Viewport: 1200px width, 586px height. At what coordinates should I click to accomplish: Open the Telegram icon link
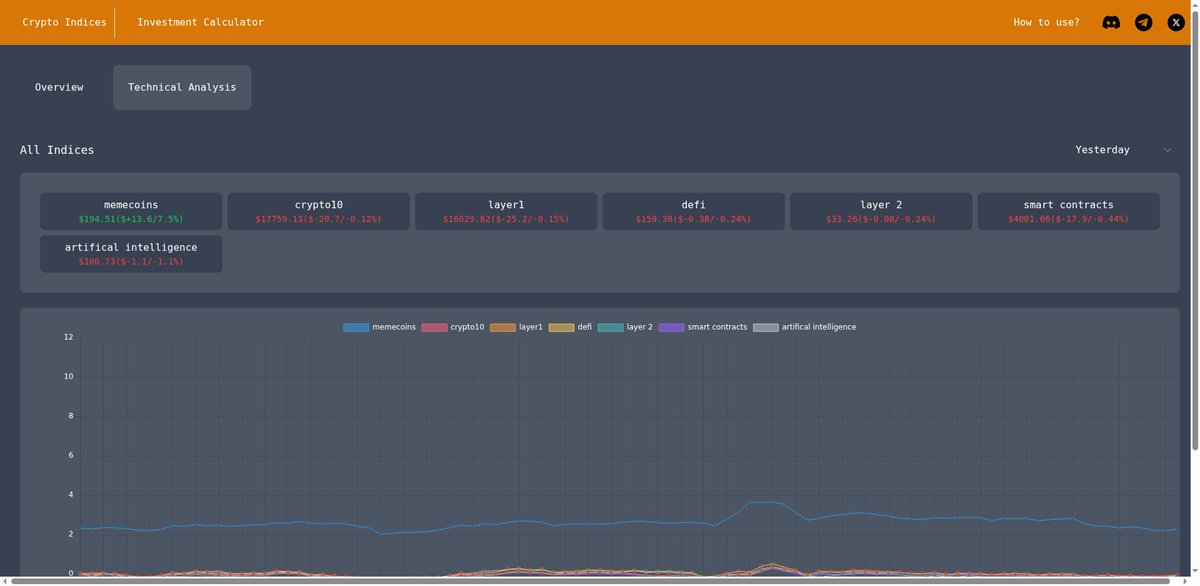coord(1143,22)
